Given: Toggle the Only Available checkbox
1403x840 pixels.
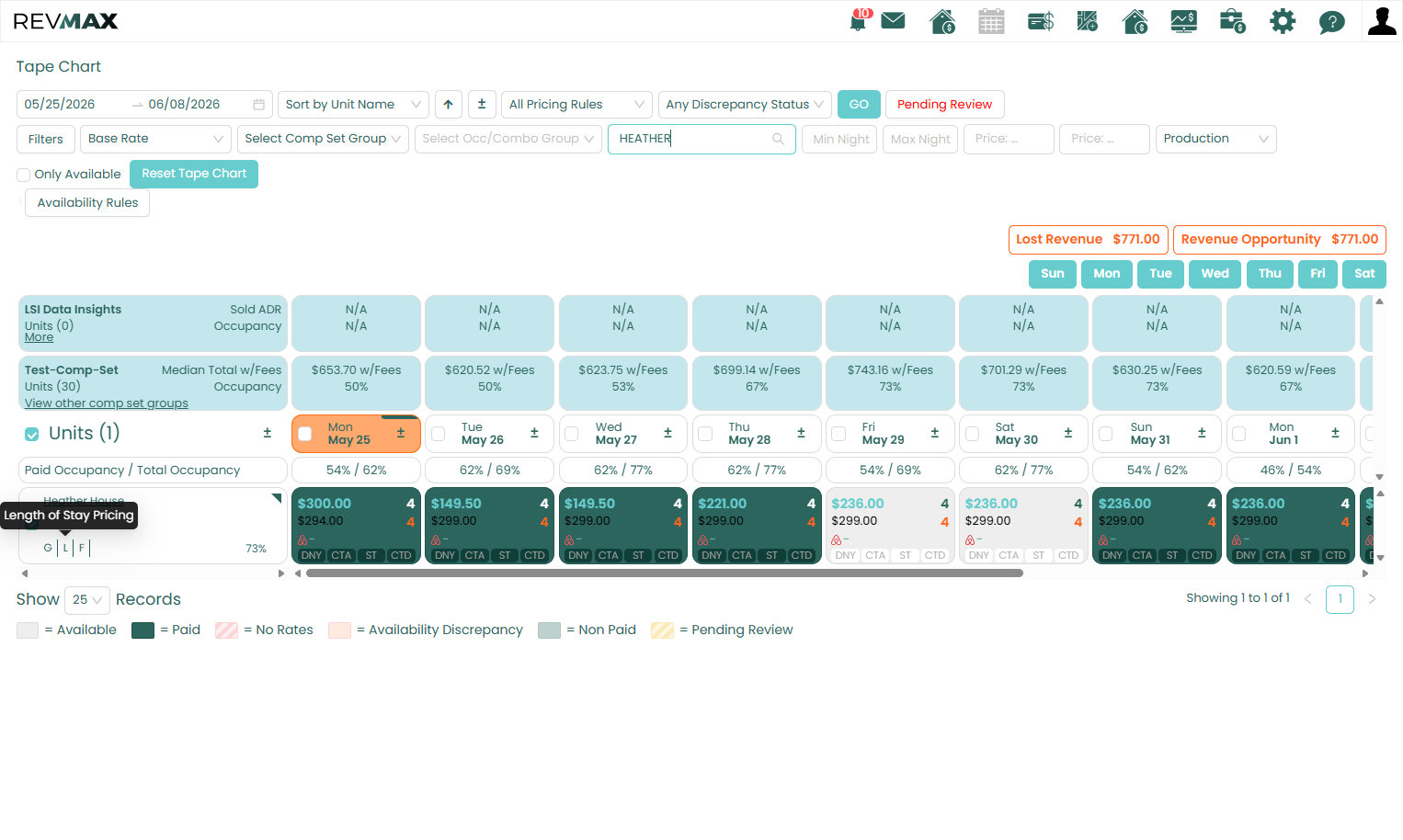Looking at the screenshot, I should (x=24, y=175).
